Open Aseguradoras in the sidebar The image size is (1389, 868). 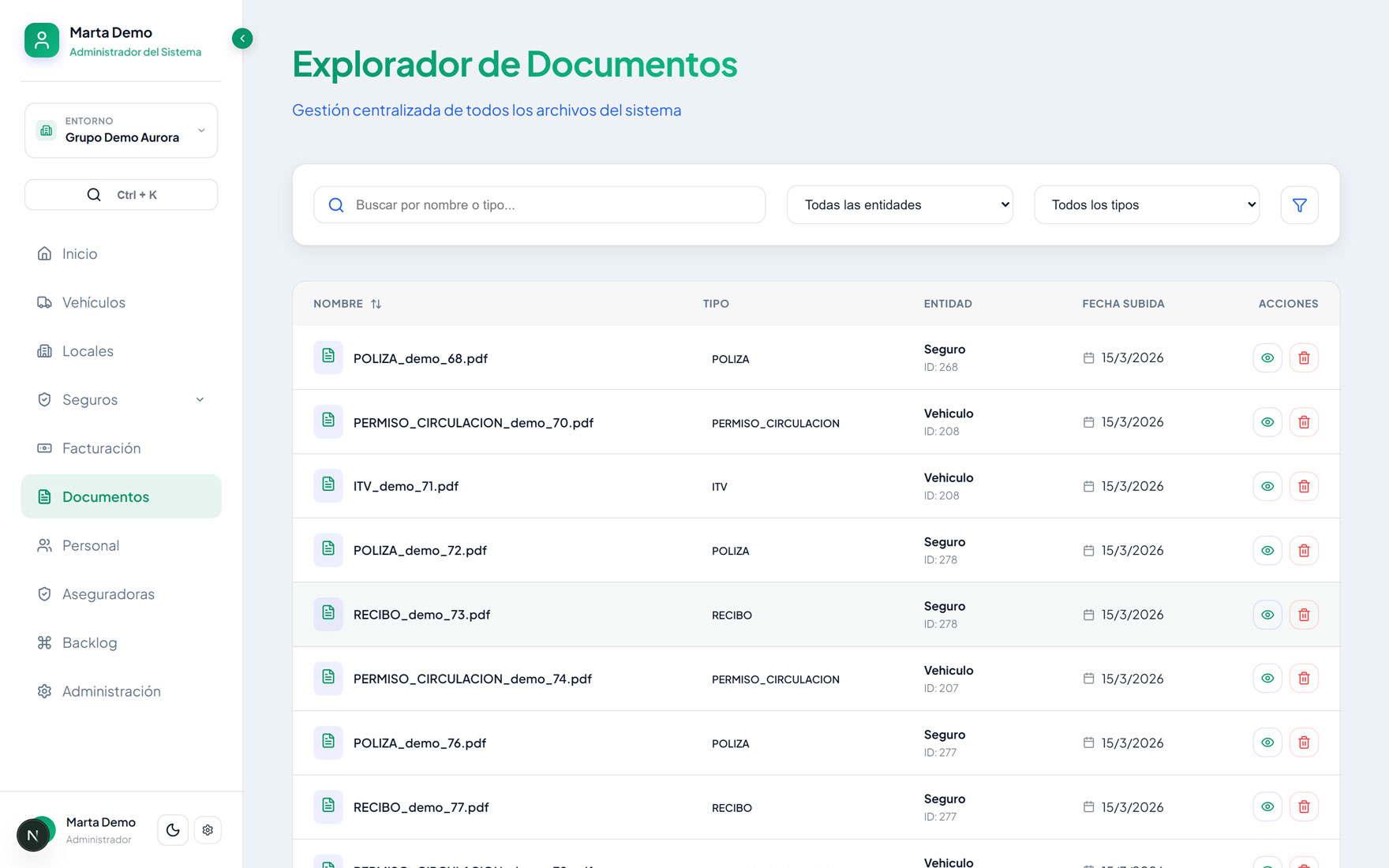pyautogui.click(x=122, y=594)
